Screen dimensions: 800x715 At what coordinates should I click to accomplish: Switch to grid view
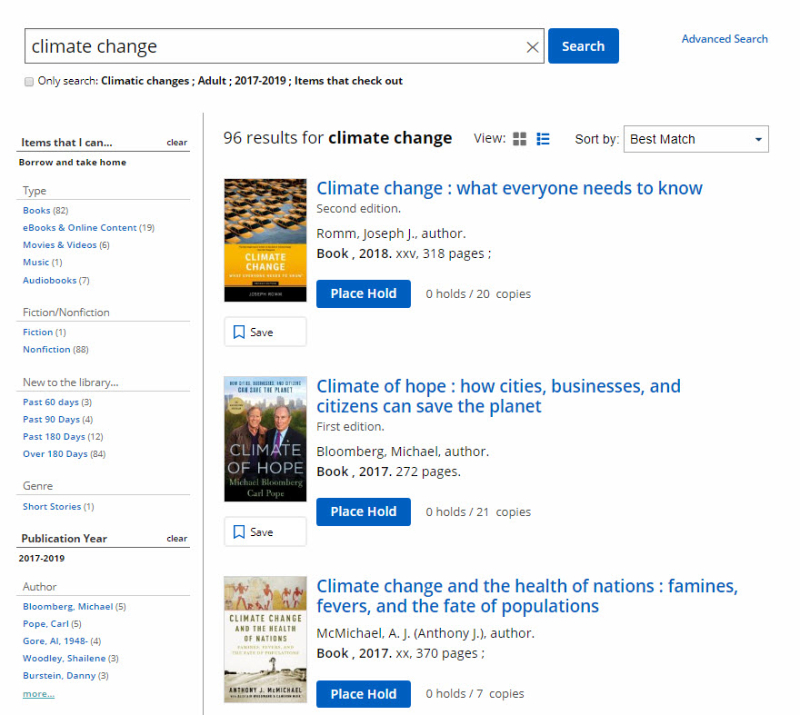pyautogui.click(x=519, y=138)
